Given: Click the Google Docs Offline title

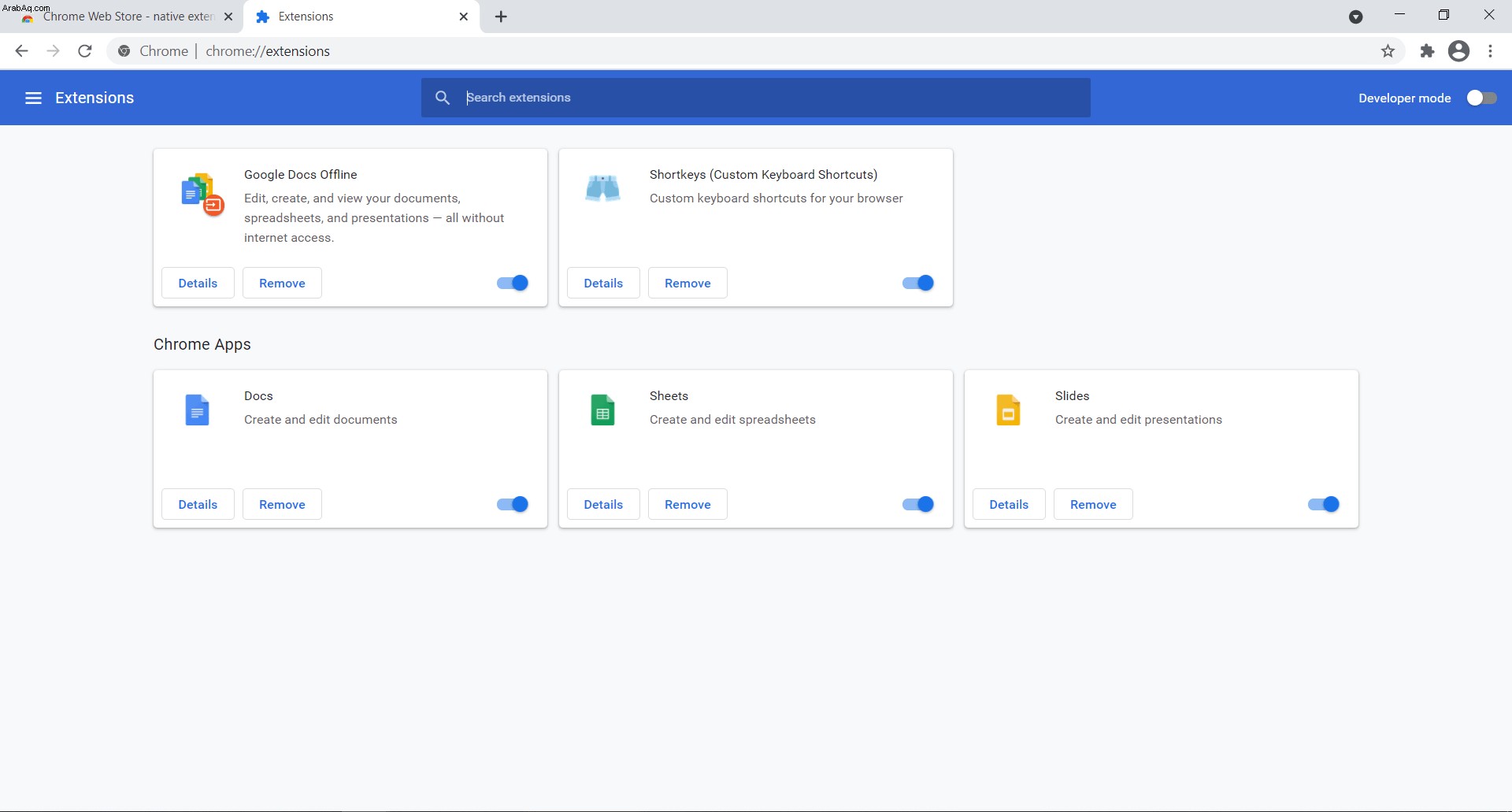Looking at the screenshot, I should (x=301, y=175).
